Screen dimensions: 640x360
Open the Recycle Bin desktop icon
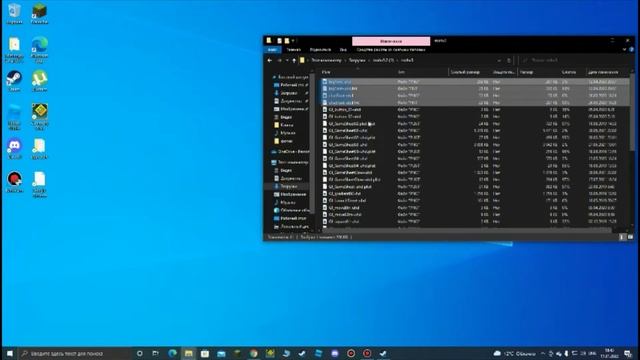point(15,13)
